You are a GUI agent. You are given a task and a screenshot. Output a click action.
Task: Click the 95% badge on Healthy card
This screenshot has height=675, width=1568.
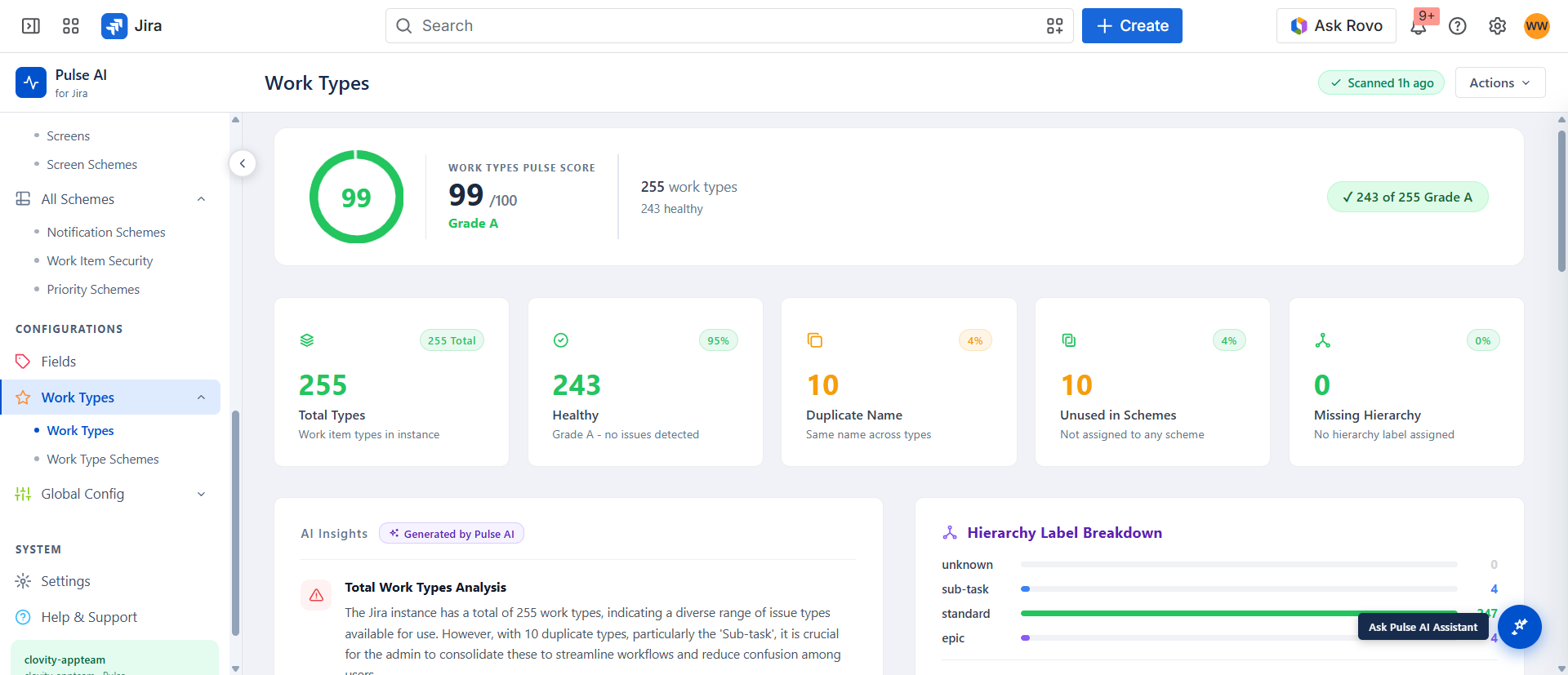coord(719,340)
